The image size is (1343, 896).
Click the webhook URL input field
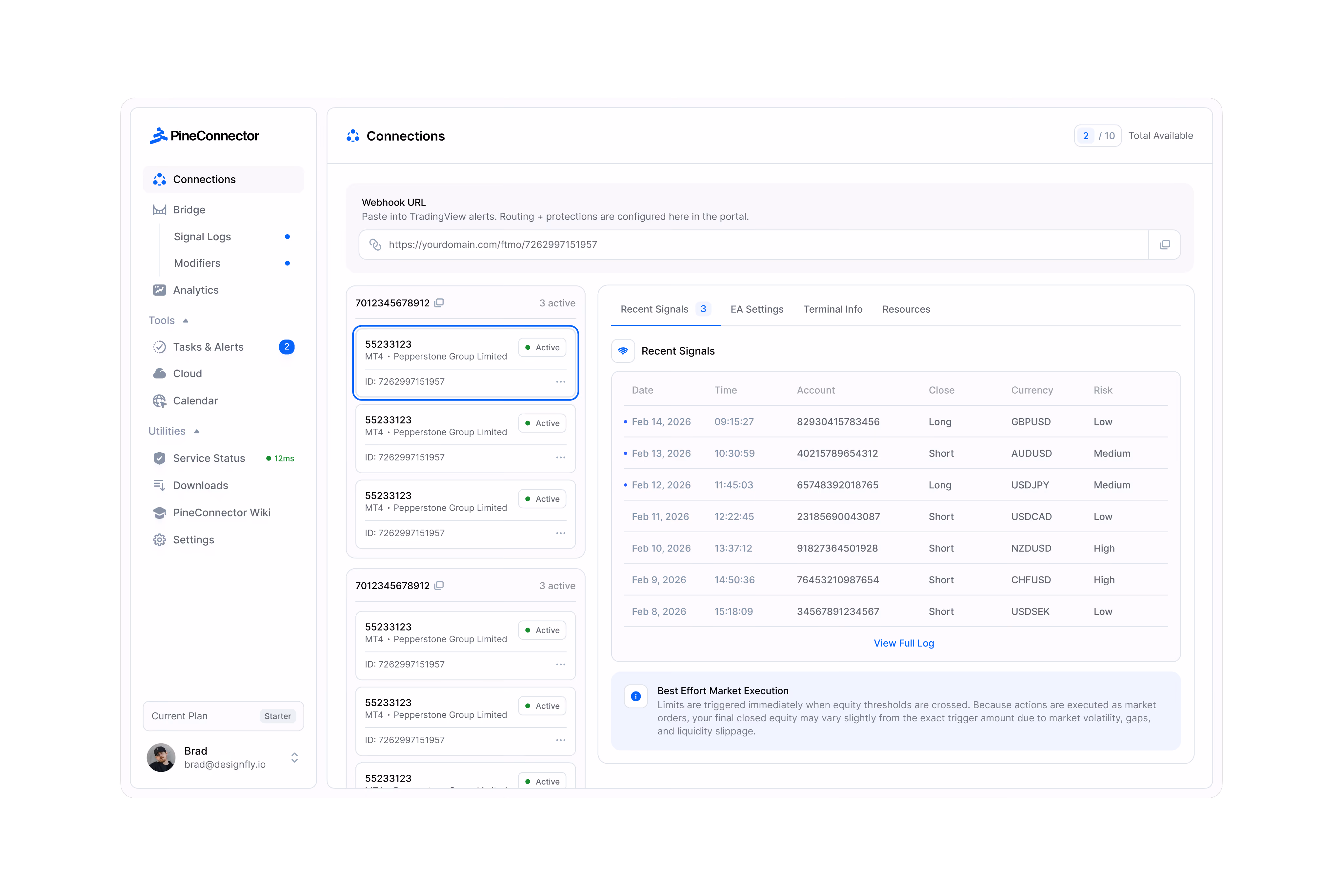(x=753, y=244)
